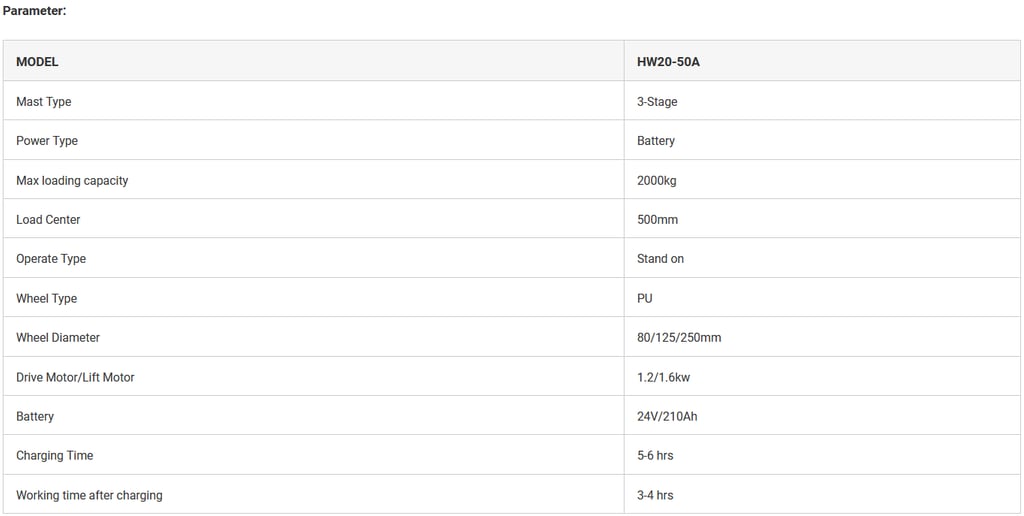This screenshot has width=1024, height=516.
Task: Click the "Parameter:" heading text
Action: pyautogui.click(x=35, y=11)
